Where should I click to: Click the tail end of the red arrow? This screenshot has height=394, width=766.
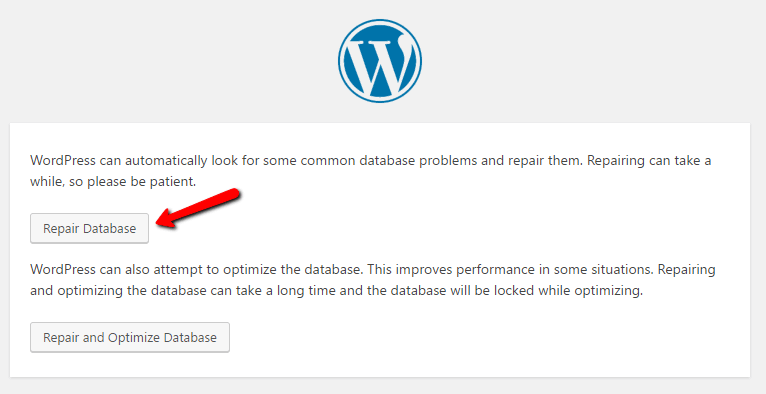coord(234,193)
